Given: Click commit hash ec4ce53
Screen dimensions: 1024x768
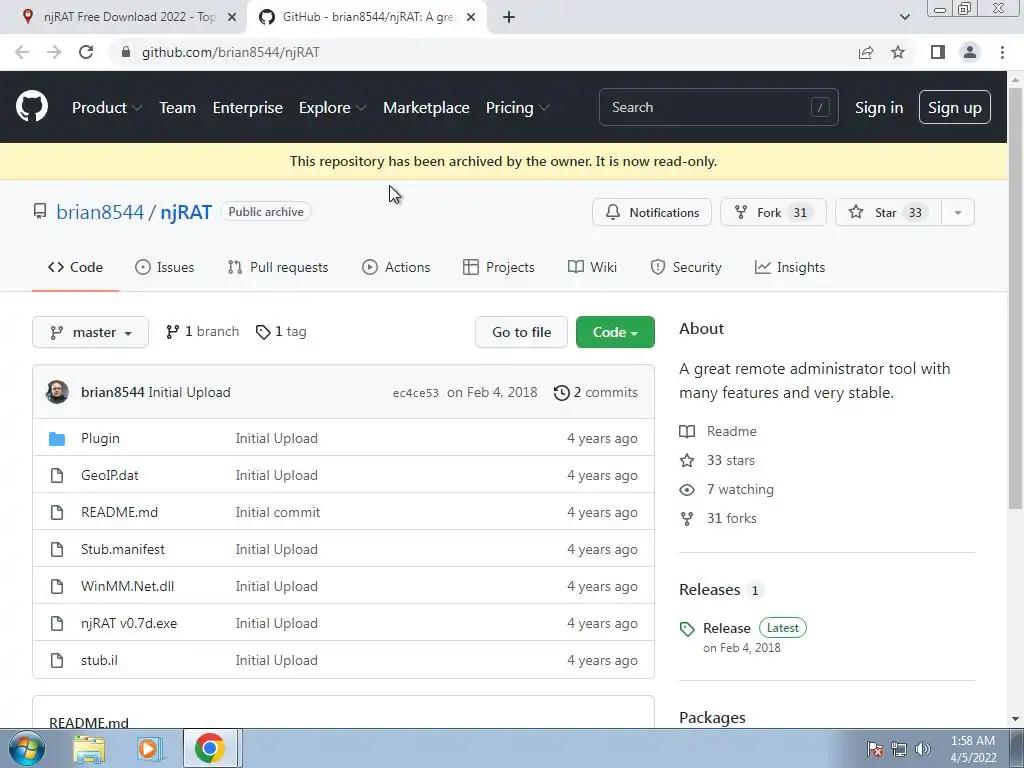Looking at the screenshot, I should pos(415,393).
